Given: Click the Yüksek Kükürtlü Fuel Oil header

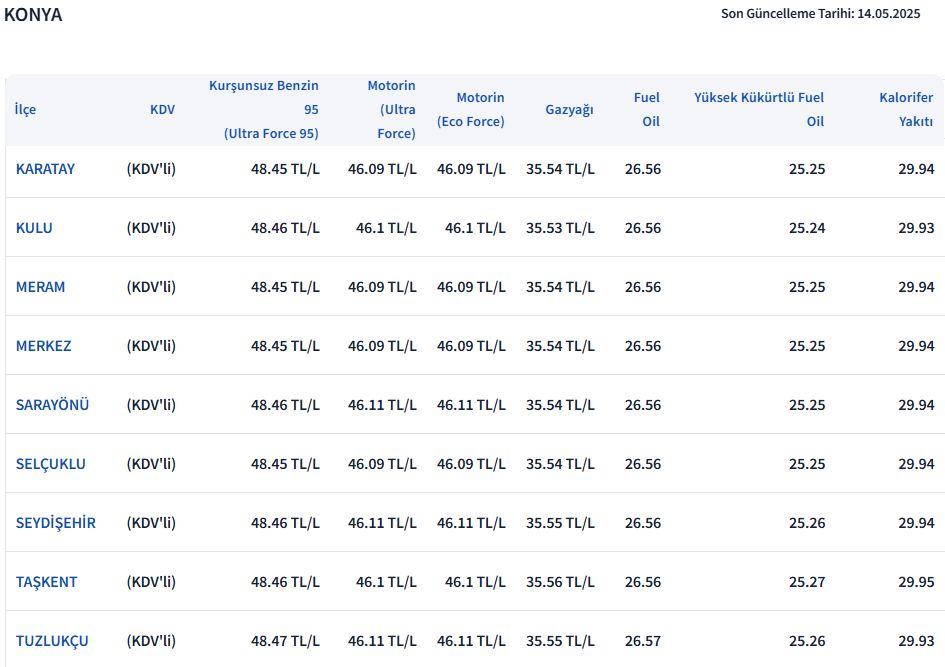Looking at the screenshot, I should (x=759, y=110).
